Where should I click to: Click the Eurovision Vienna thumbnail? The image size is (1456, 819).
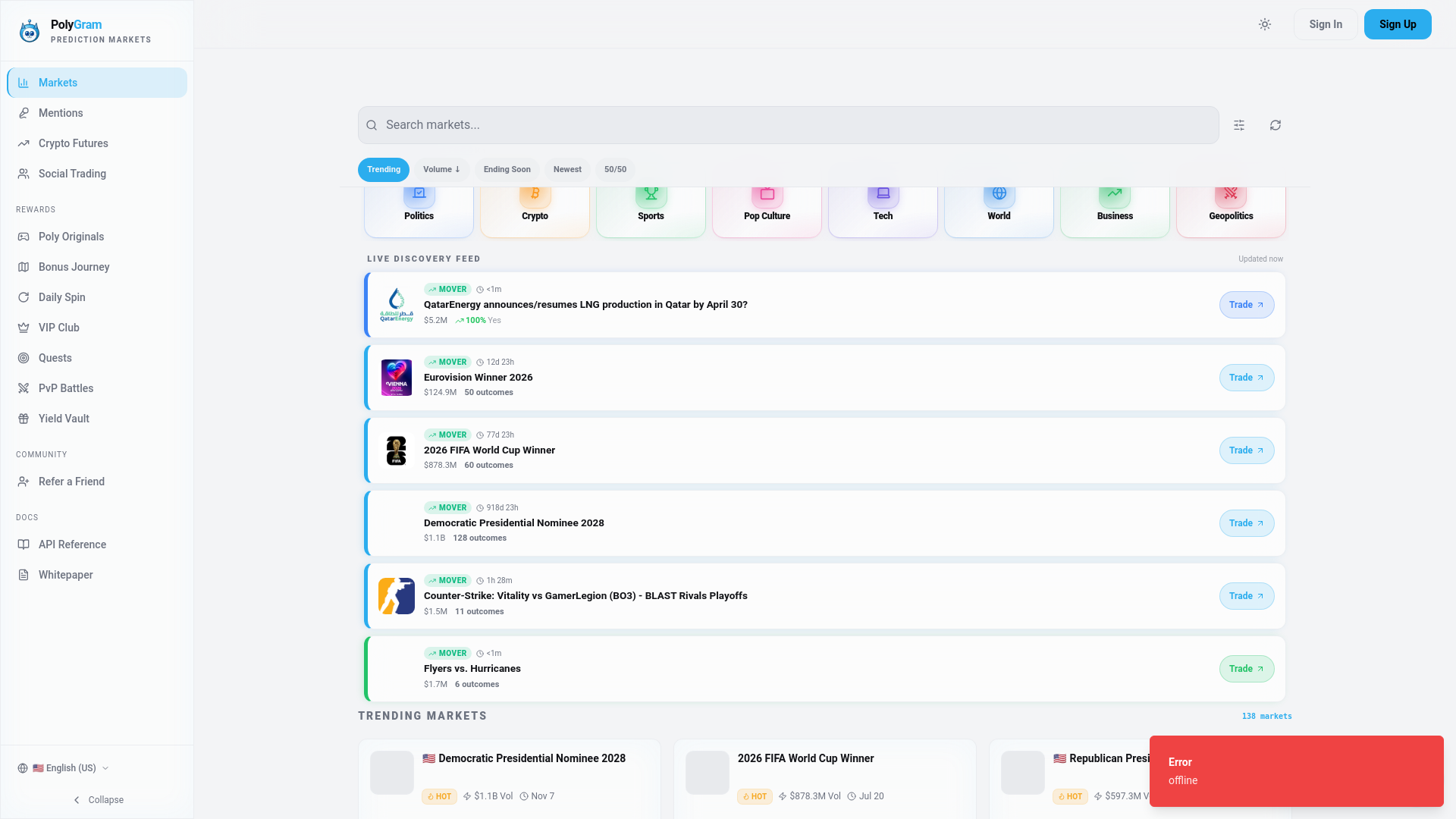(397, 378)
